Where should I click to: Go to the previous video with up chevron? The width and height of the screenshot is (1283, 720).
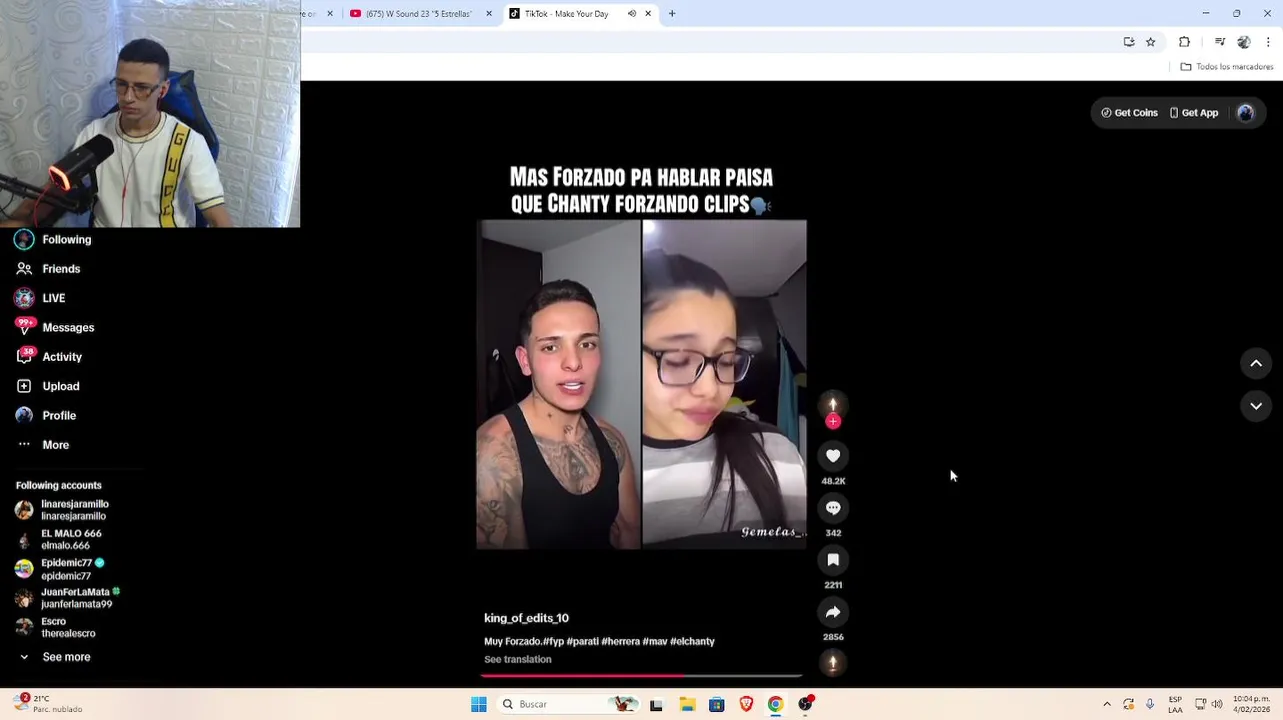[x=1256, y=364]
